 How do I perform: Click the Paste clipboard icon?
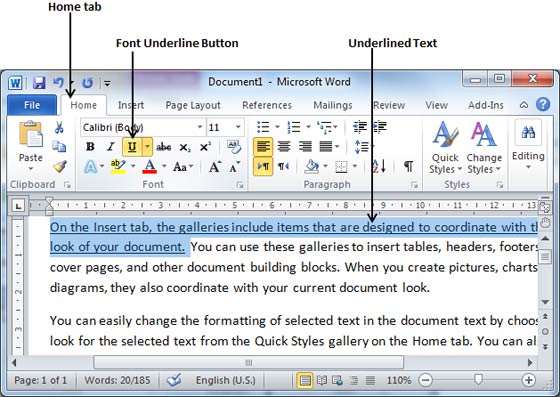tap(31, 134)
